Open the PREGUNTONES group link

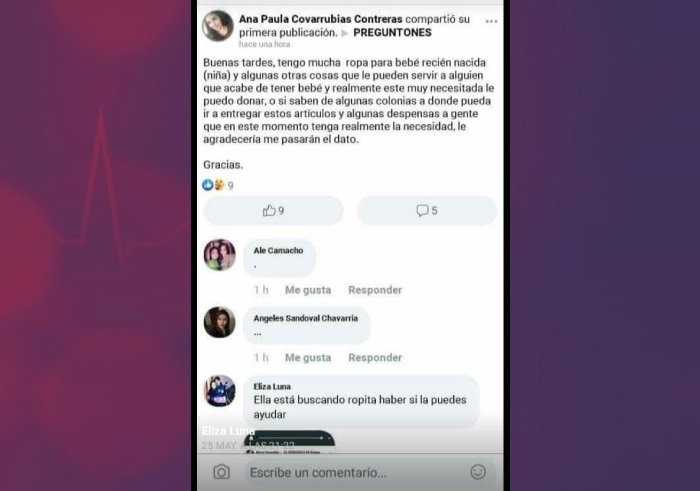pyautogui.click(x=392, y=33)
